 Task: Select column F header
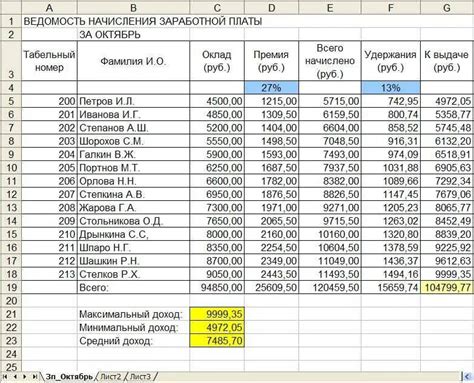pos(391,7)
